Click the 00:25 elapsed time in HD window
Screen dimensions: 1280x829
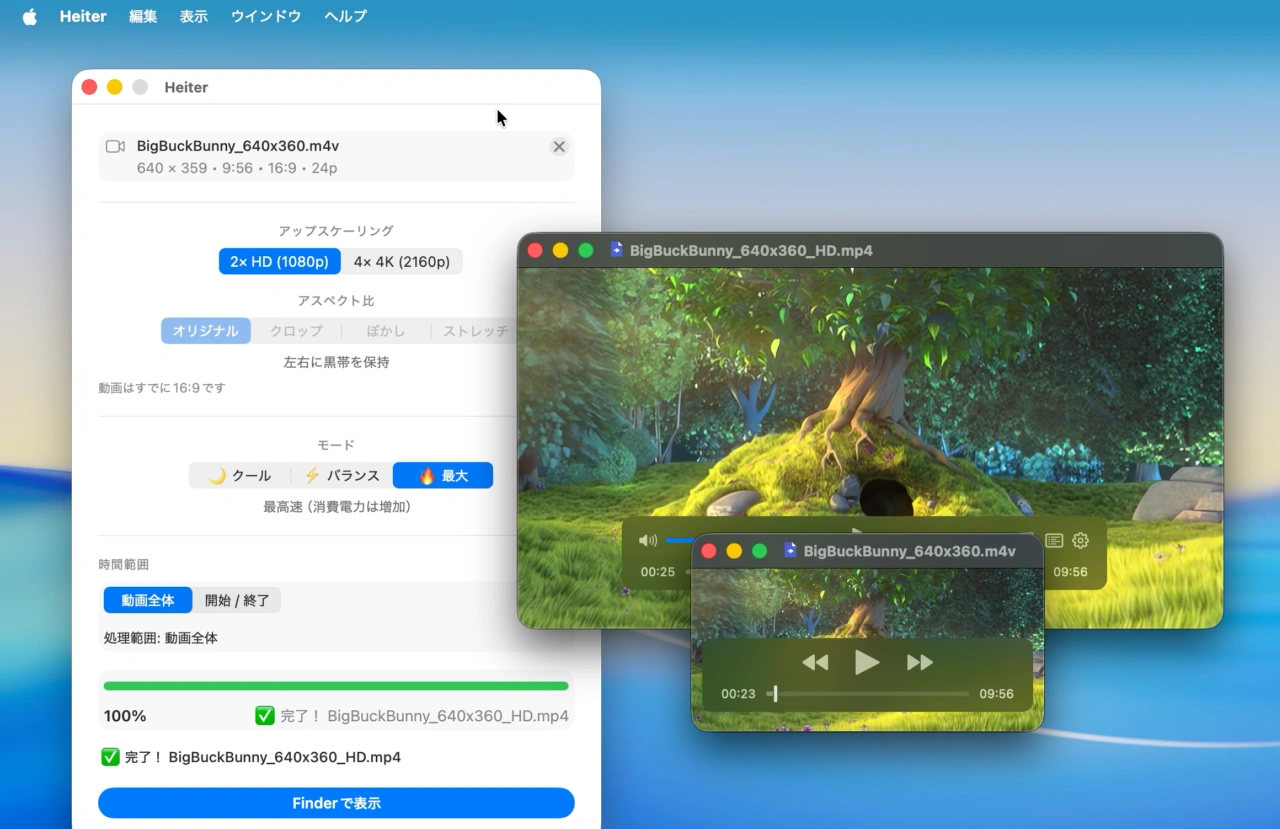[658, 572]
